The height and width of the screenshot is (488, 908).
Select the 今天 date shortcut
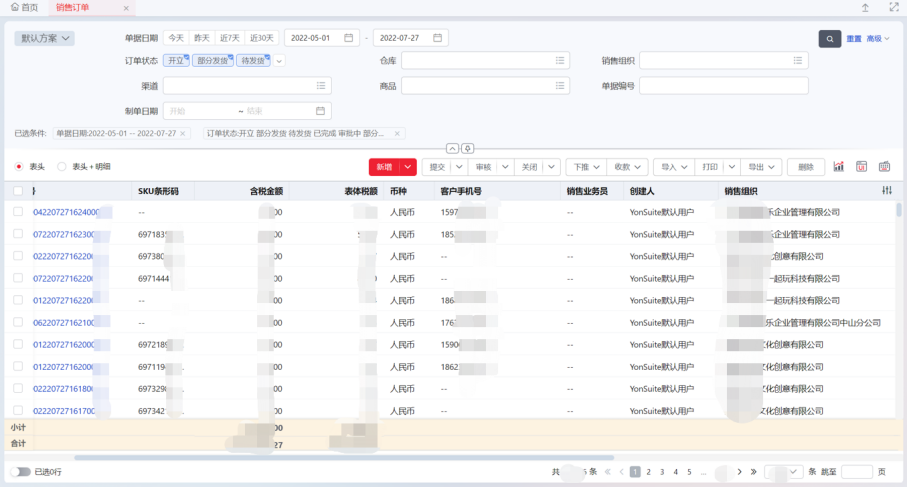pos(176,38)
